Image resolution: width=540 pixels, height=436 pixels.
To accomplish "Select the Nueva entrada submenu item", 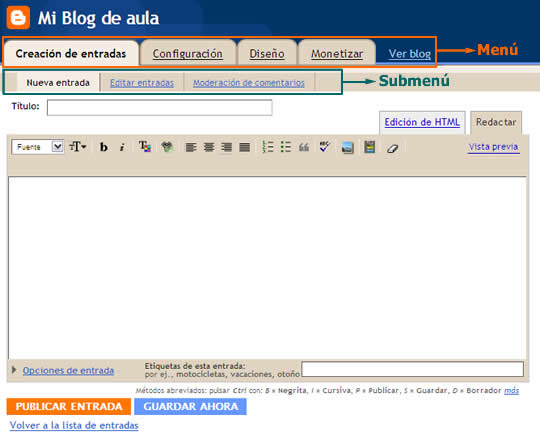I will (58, 83).
